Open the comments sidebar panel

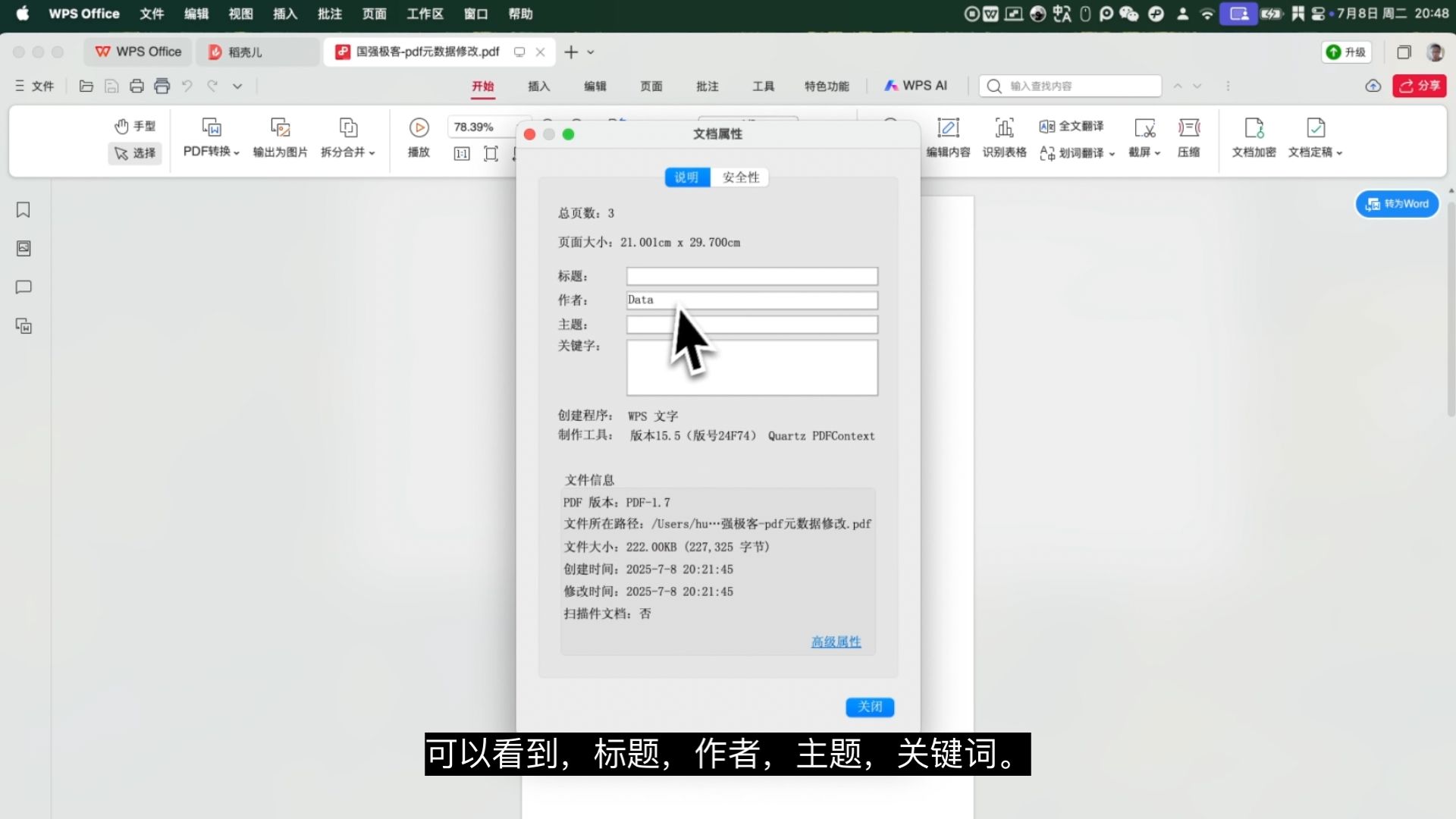click(24, 287)
